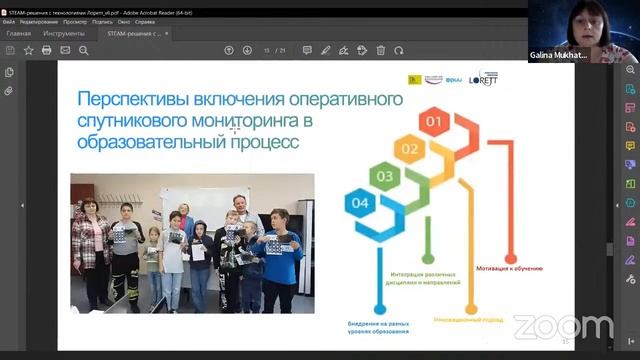Switch to the Главная tab
The height and width of the screenshot is (360, 640).
[x=18, y=33]
